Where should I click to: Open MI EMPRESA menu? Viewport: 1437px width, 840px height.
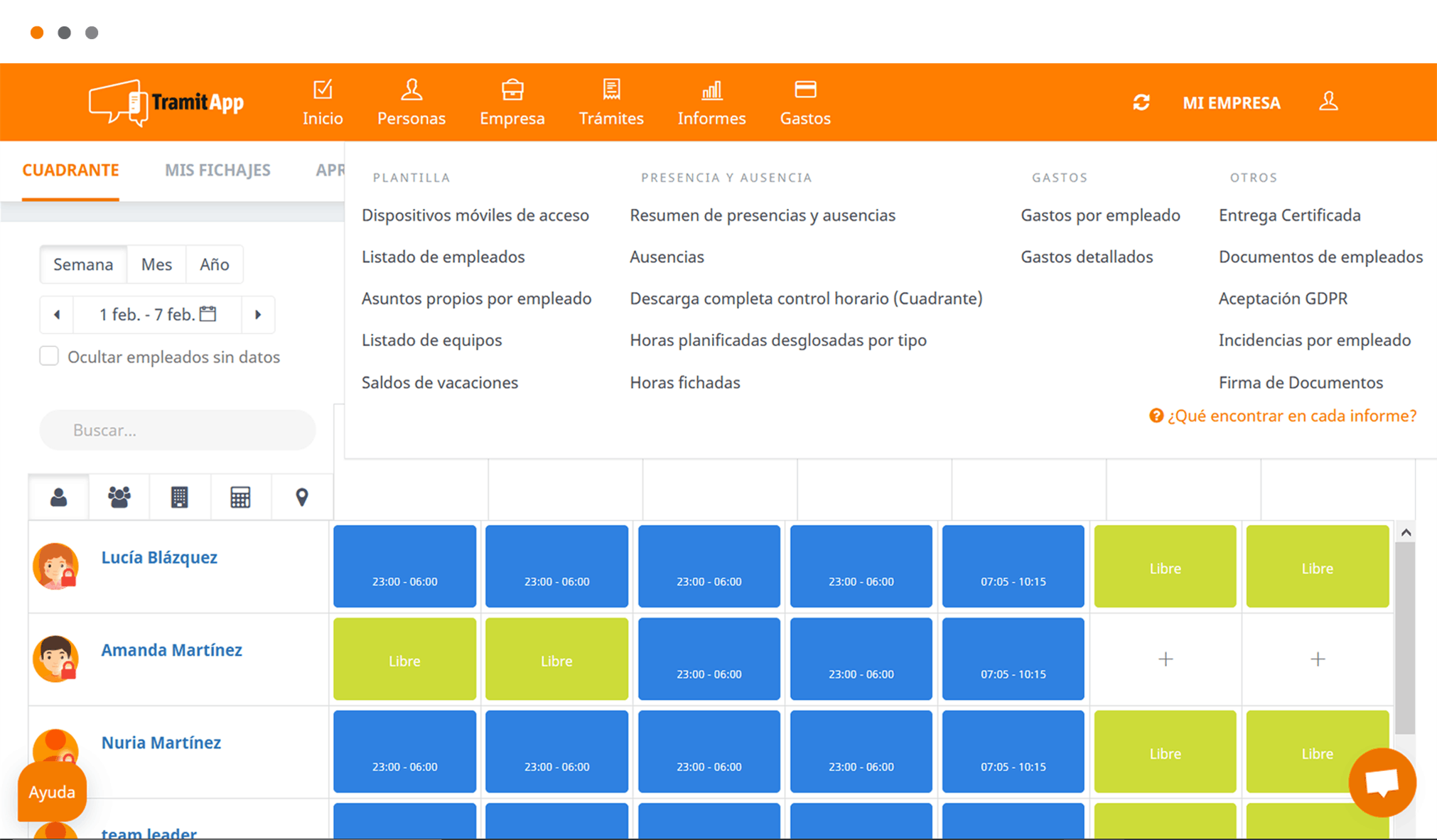(1232, 103)
